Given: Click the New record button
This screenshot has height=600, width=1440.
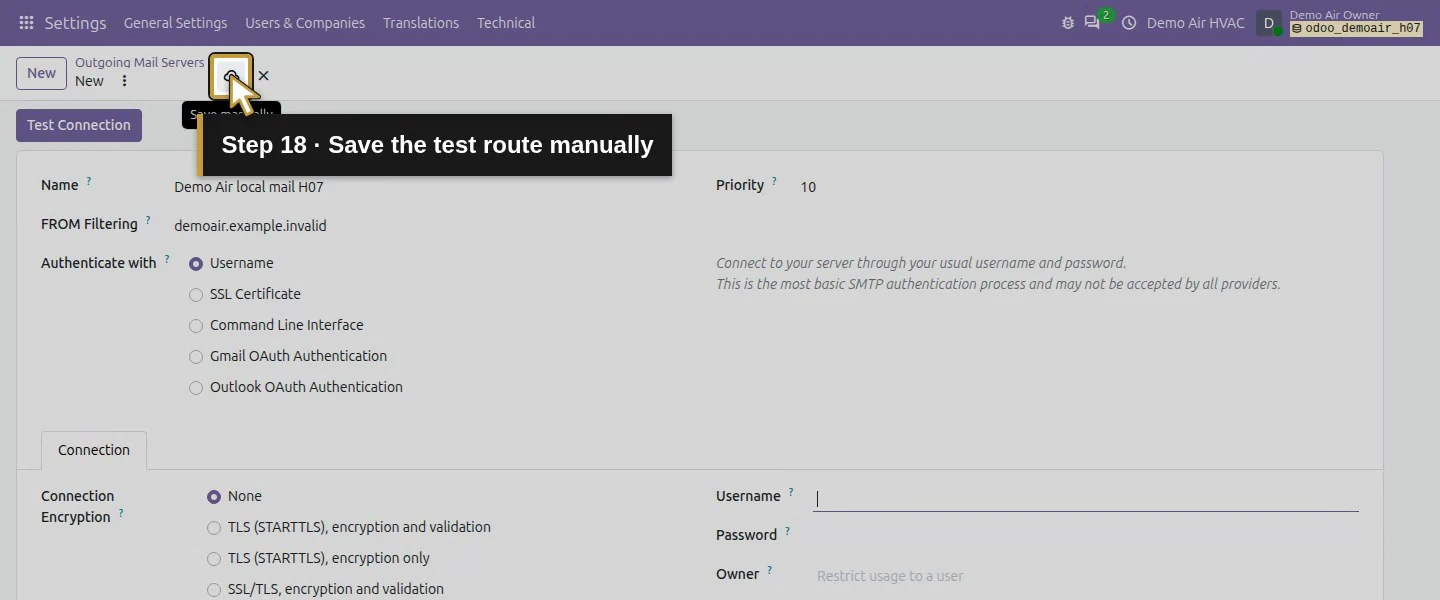Looking at the screenshot, I should pos(41,73).
